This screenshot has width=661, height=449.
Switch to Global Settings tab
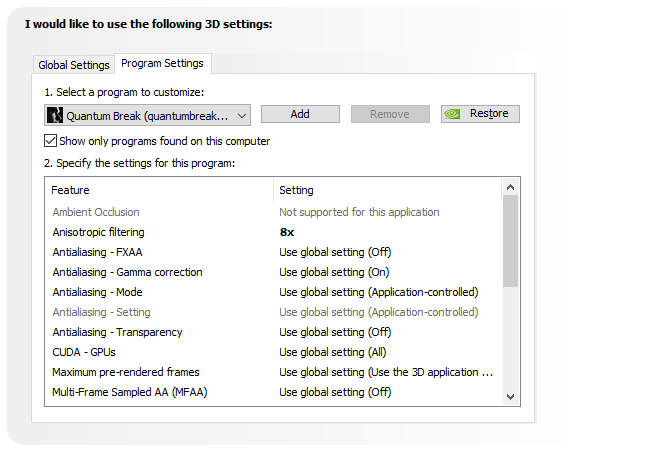click(74, 65)
